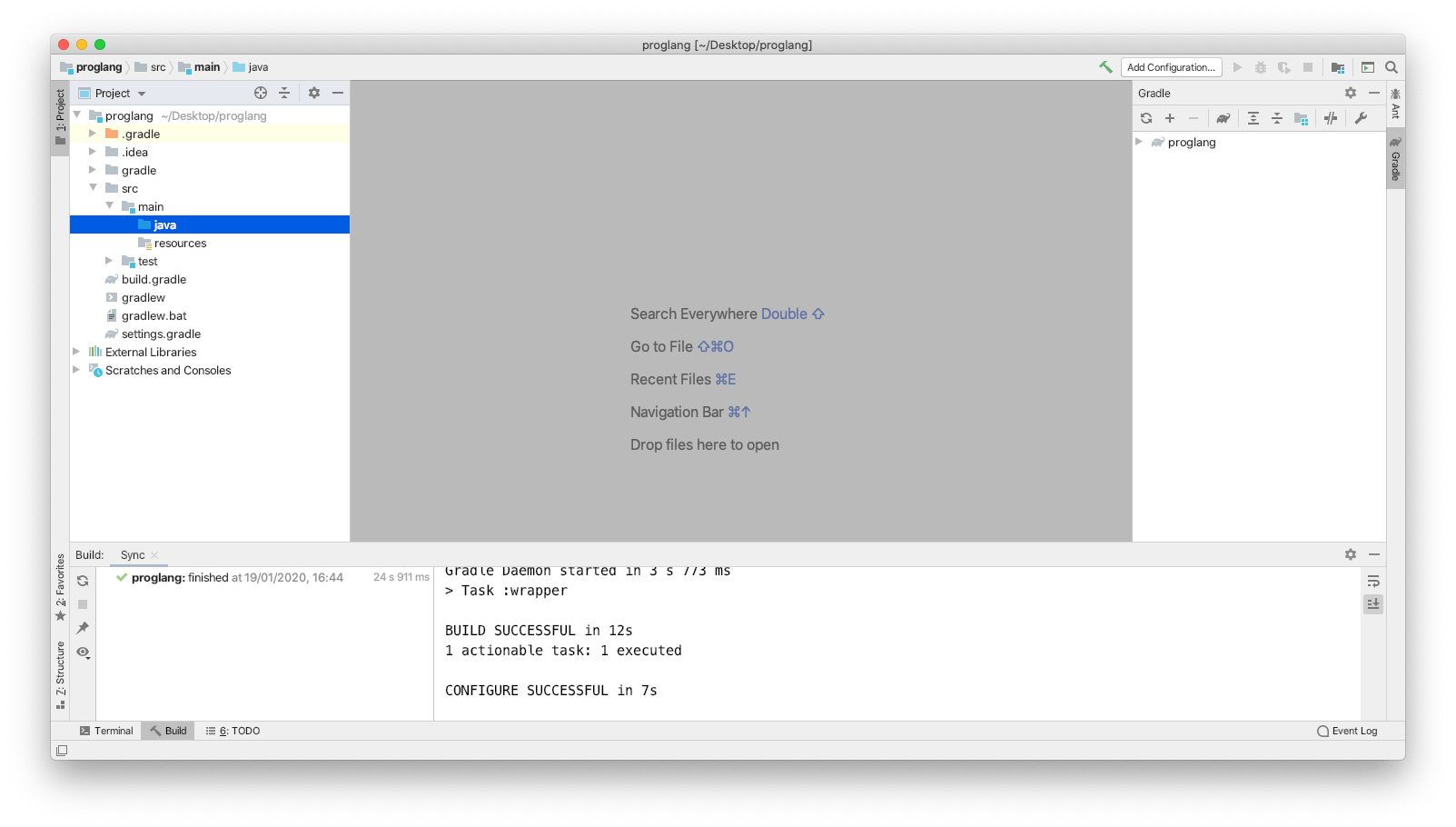Image resolution: width=1456 pixels, height=827 pixels.
Task: Collapse the src folder in Project tree
Action: (x=94, y=188)
